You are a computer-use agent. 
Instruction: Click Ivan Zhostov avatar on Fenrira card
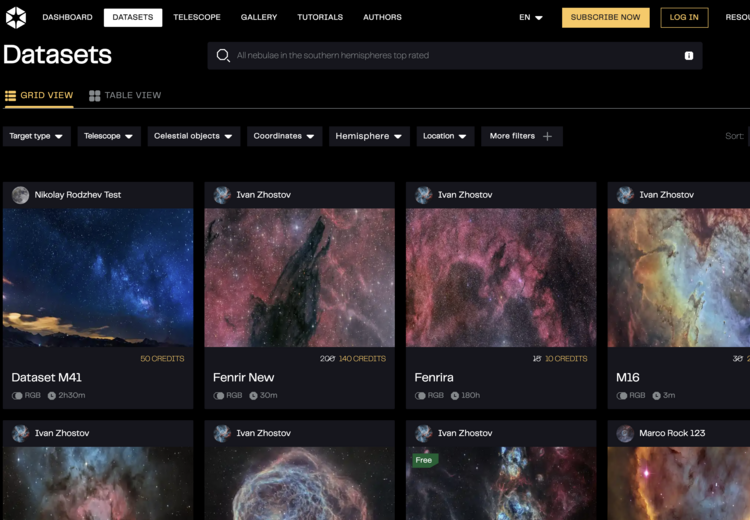(424, 195)
